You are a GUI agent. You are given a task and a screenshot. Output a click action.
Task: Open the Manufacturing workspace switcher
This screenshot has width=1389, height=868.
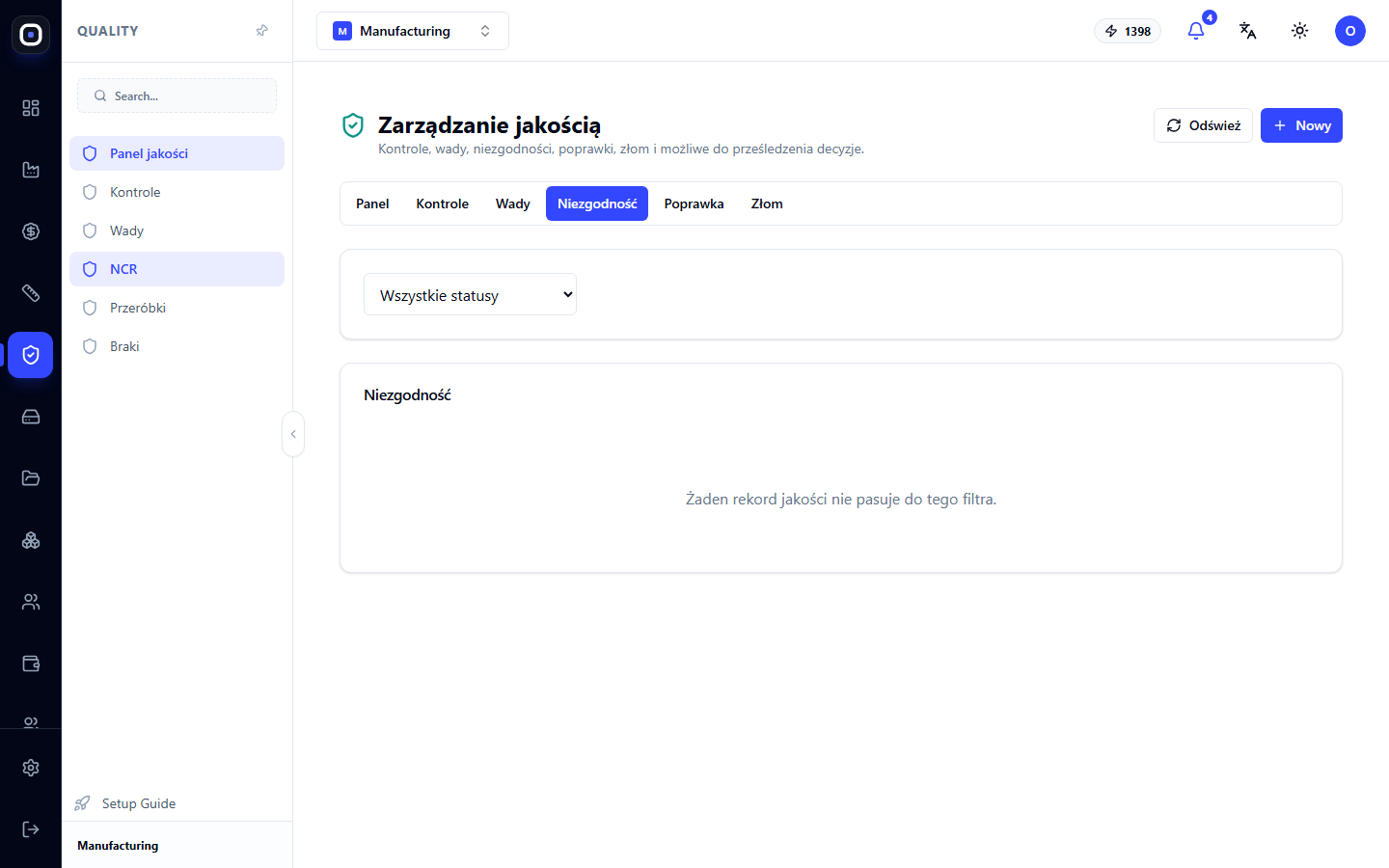(413, 31)
